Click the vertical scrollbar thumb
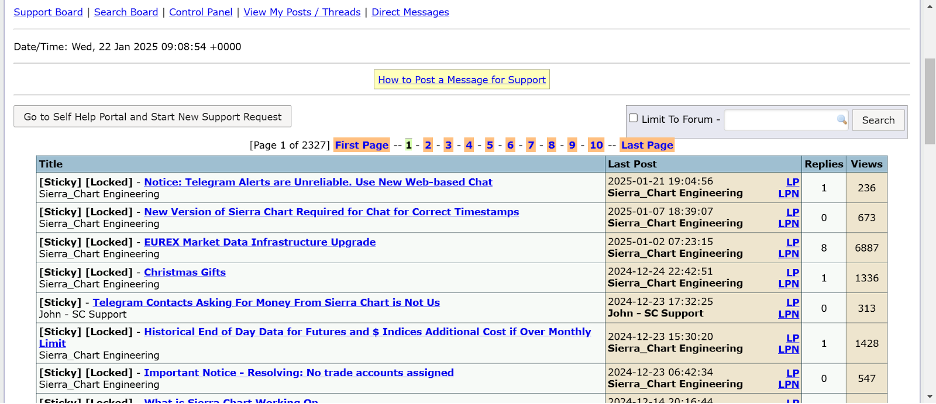The width and height of the screenshot is (936, 404). point(930,100)
